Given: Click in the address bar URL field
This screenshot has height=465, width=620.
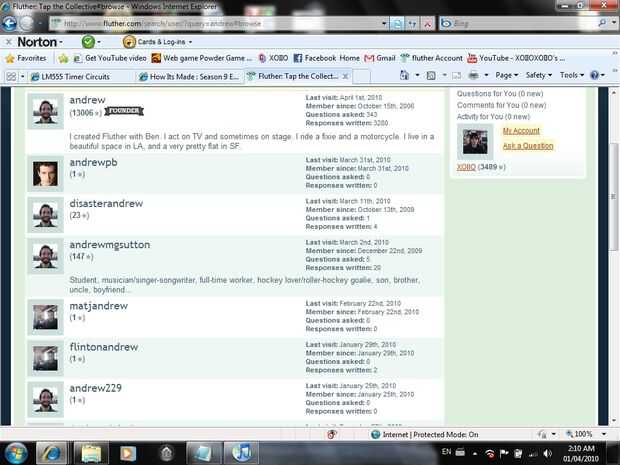Looking at the screenshot, I should click(217, 24).
